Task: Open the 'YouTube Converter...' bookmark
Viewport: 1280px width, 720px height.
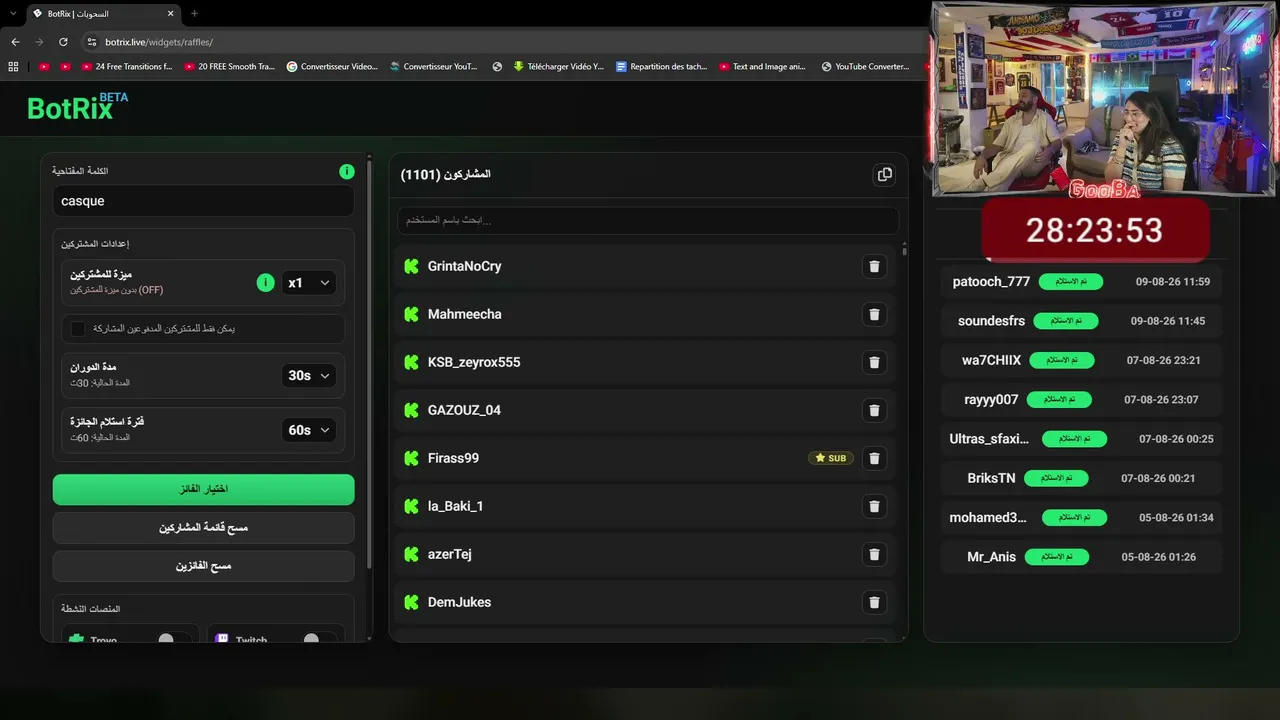Action: [x=866, y=67]
